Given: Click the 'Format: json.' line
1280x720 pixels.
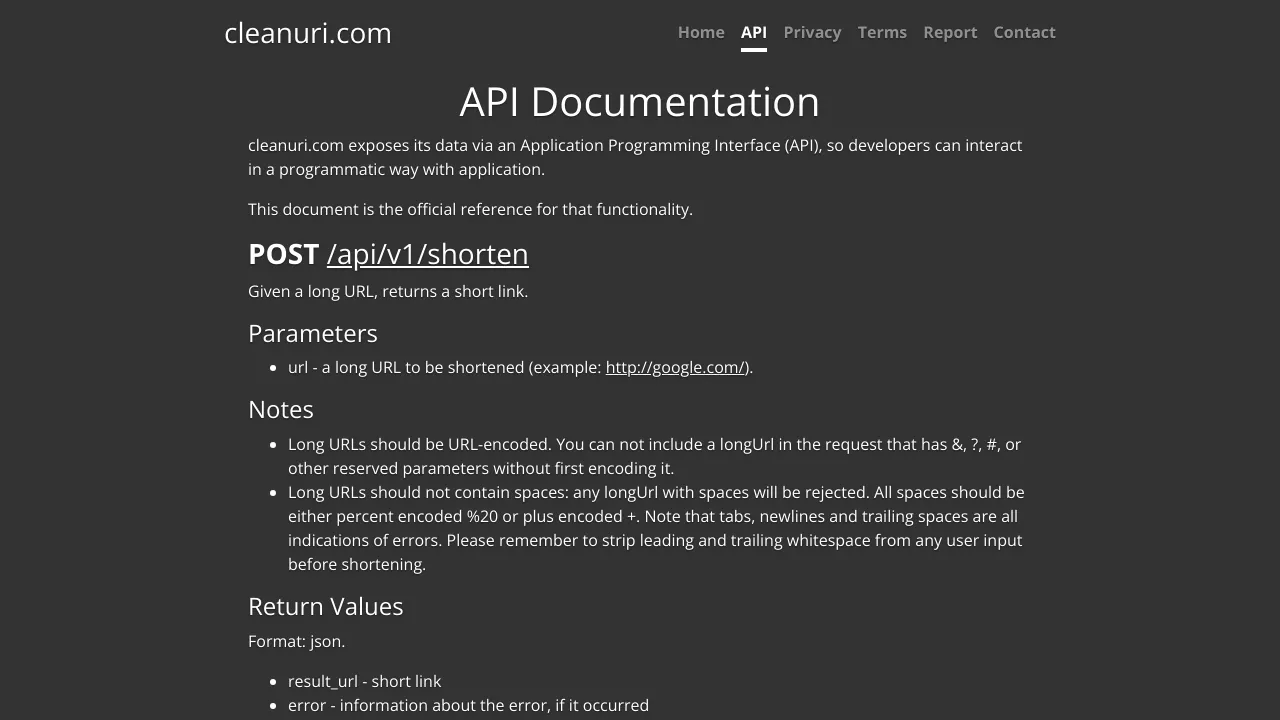Looking at the screenshot, I should click(297, 641).
